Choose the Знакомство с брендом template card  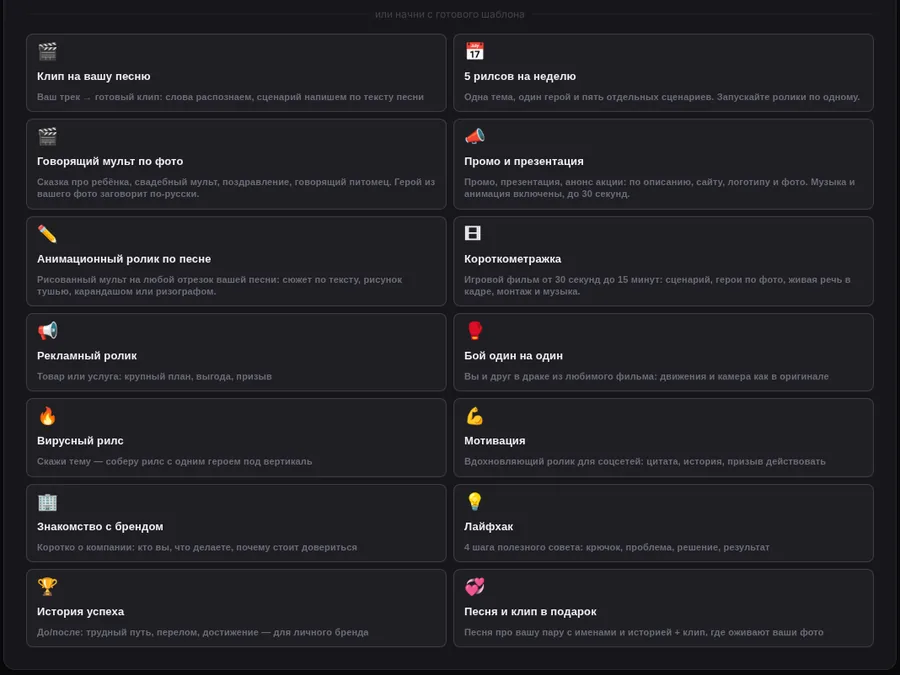point(236,523)
